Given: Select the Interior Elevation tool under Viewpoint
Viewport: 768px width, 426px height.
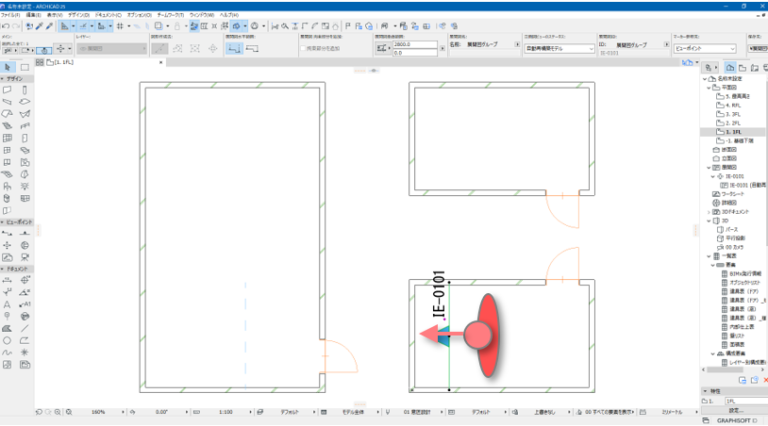Looking at the screenshot, I should [7, 245].
